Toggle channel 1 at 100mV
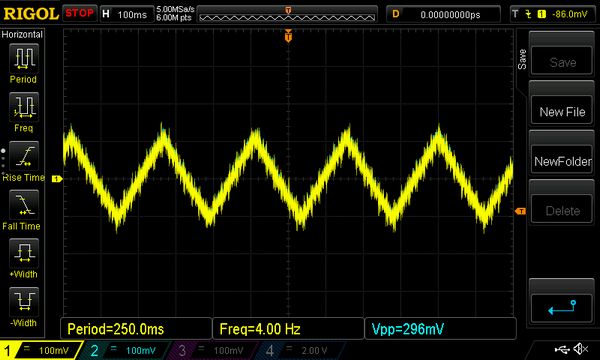 coord(41,350)
